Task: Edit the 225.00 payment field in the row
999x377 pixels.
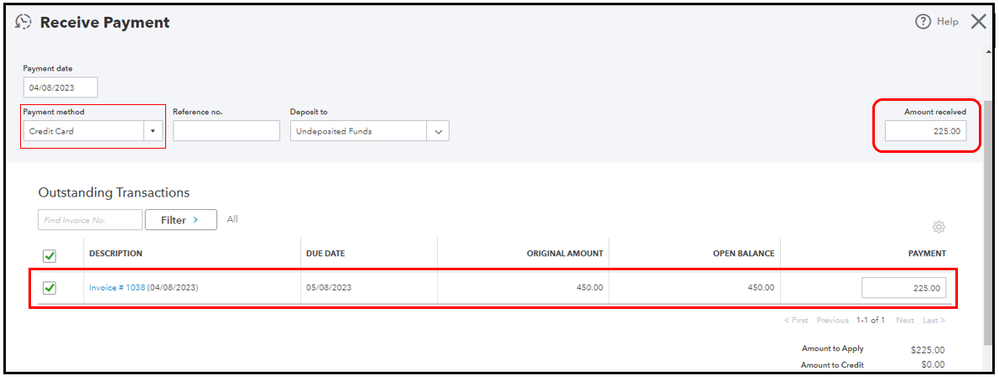Action: tap(904, 288)
